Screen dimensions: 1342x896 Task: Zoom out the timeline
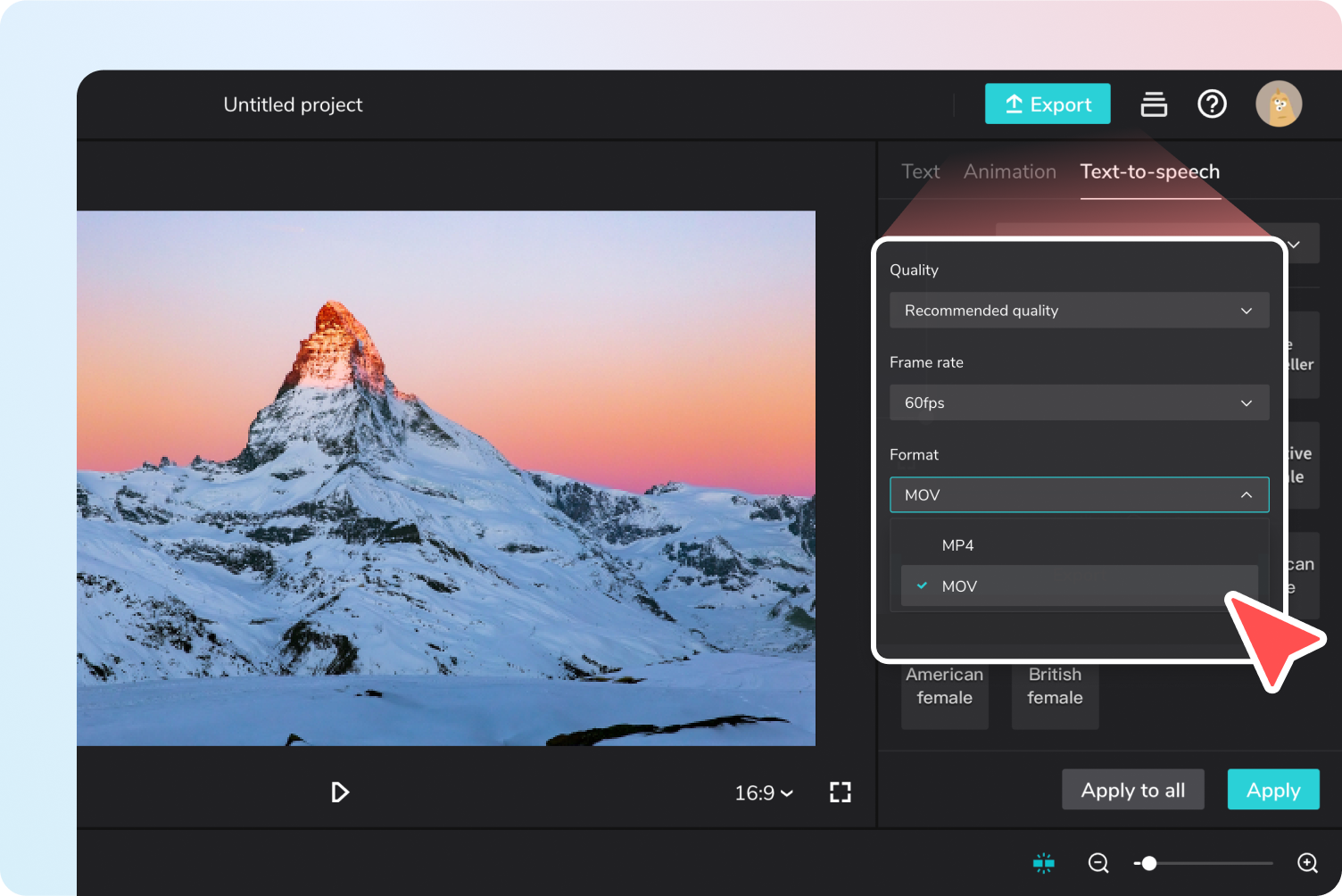tap(1098, 863)
